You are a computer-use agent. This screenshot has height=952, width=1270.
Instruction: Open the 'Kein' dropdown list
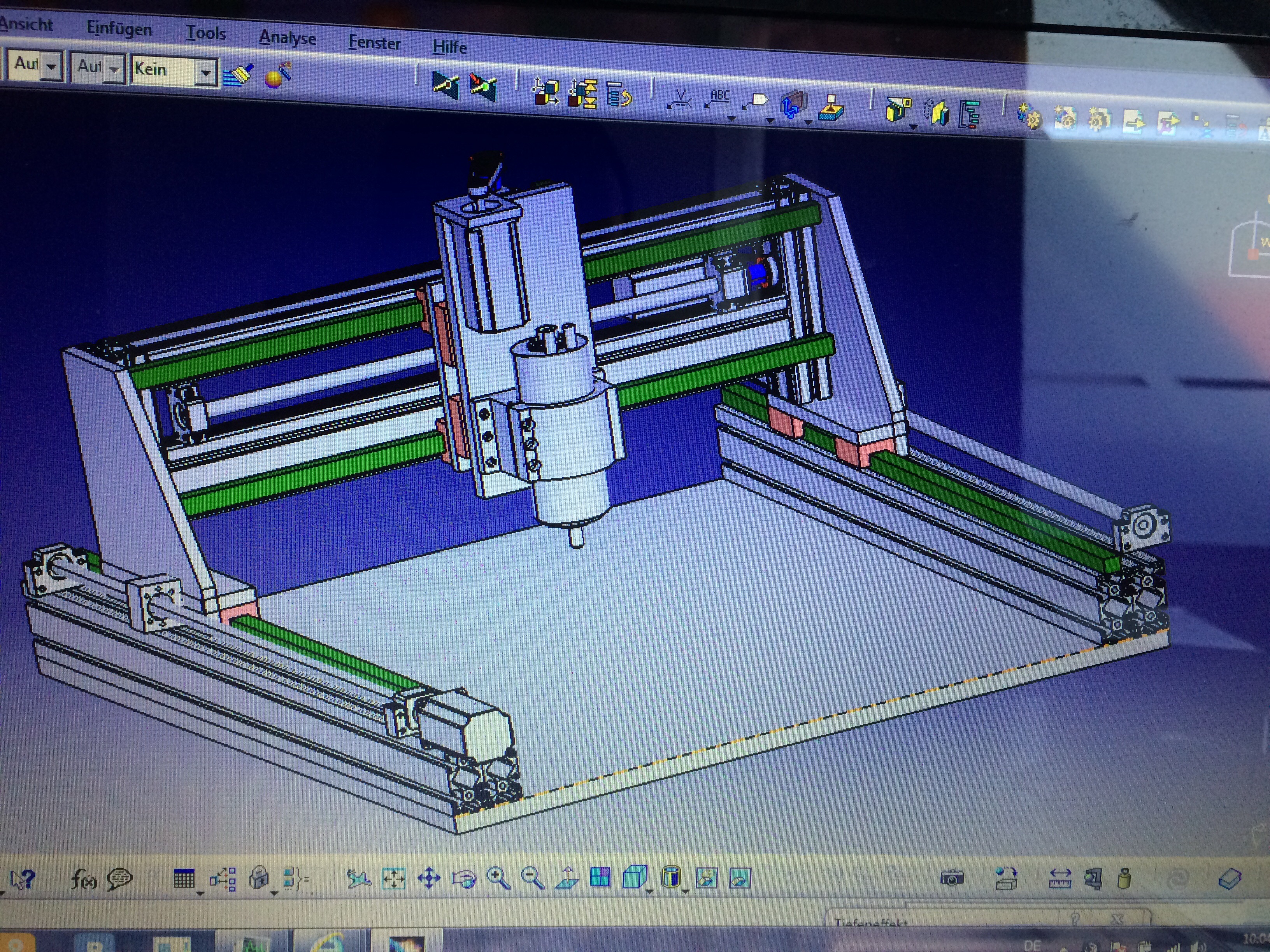pyautogui.click(x=205, y=73)
